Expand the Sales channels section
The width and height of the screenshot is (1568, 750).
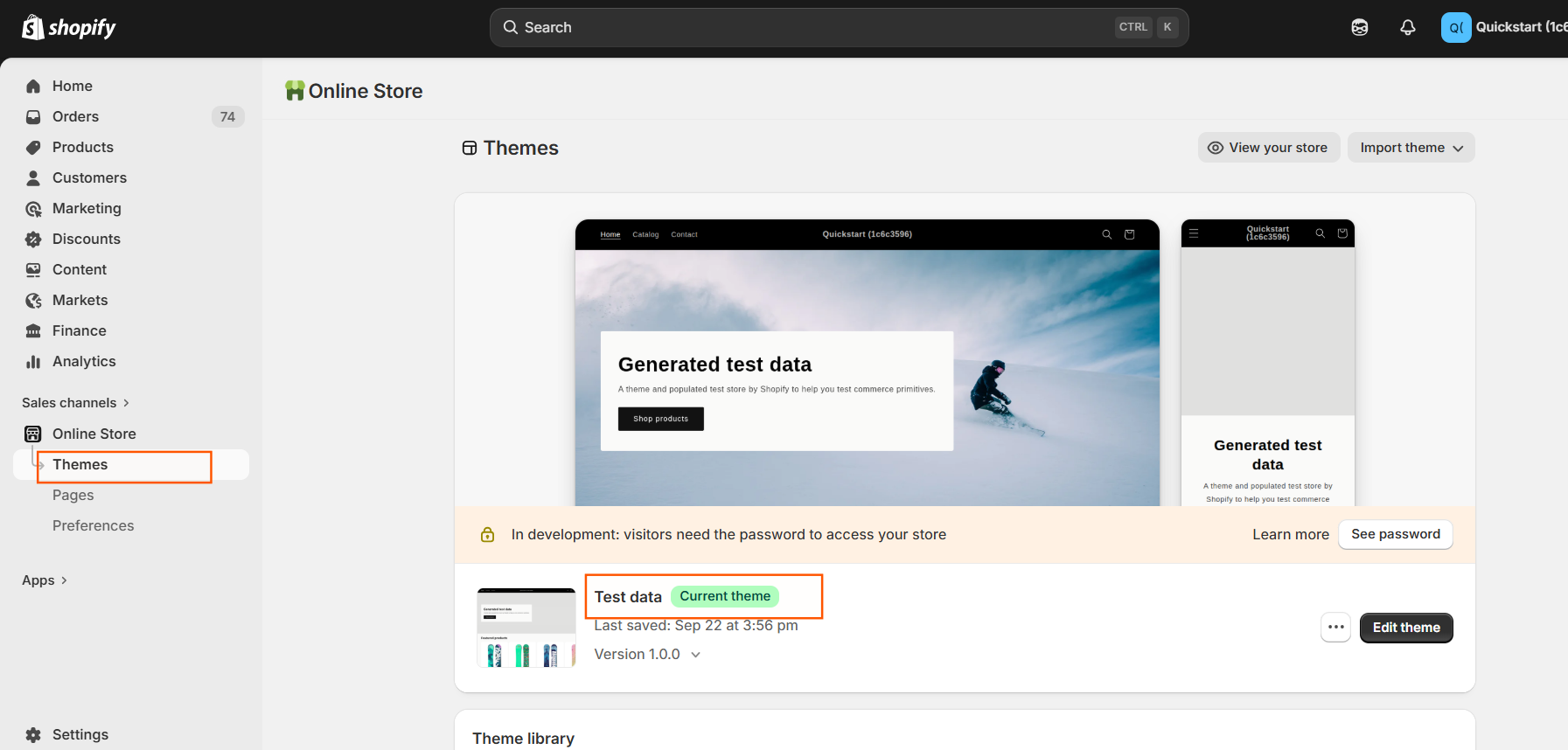(x=75, y=403)
